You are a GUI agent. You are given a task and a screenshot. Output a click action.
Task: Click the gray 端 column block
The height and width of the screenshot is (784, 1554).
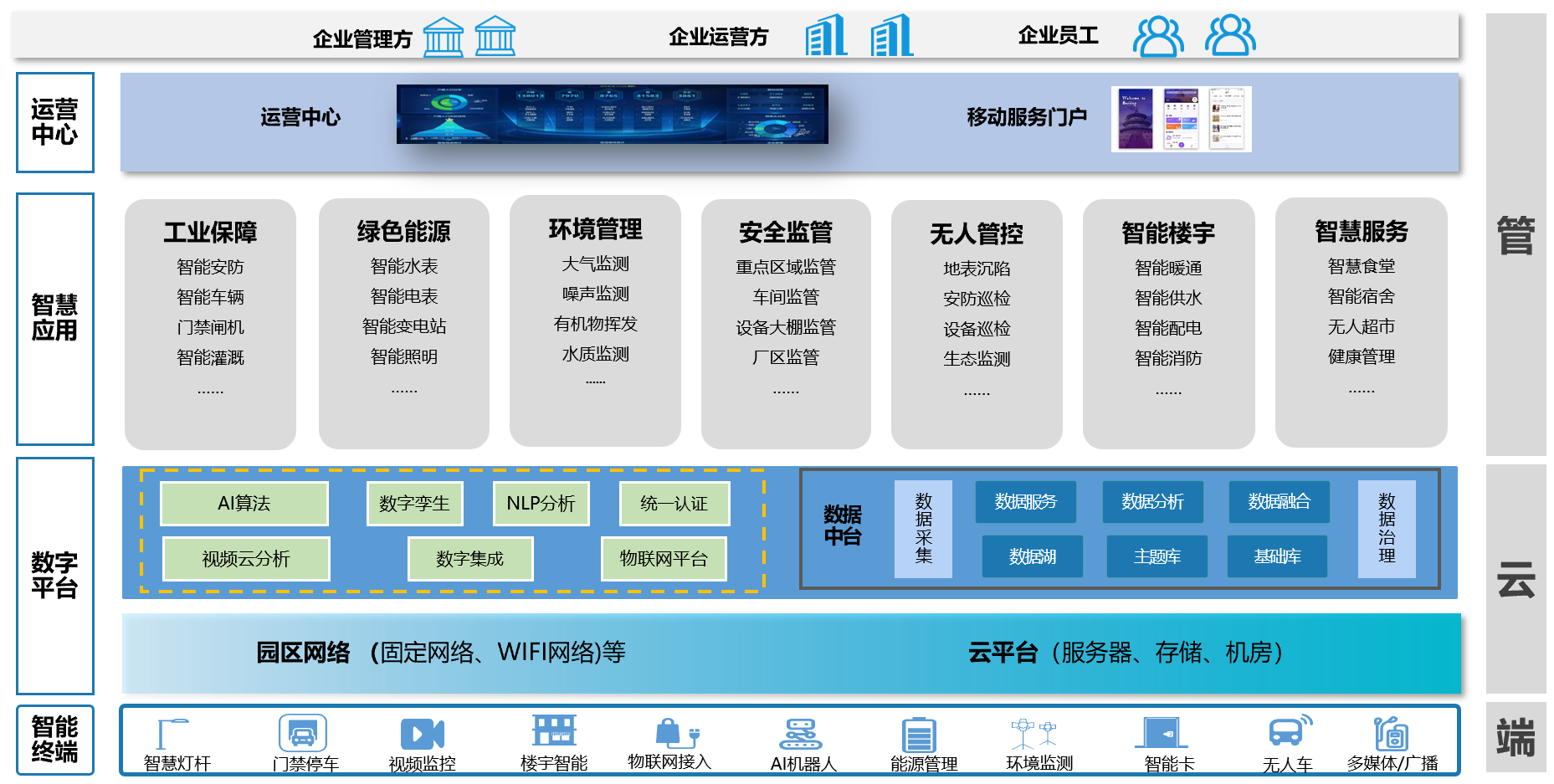point(1516,737)
